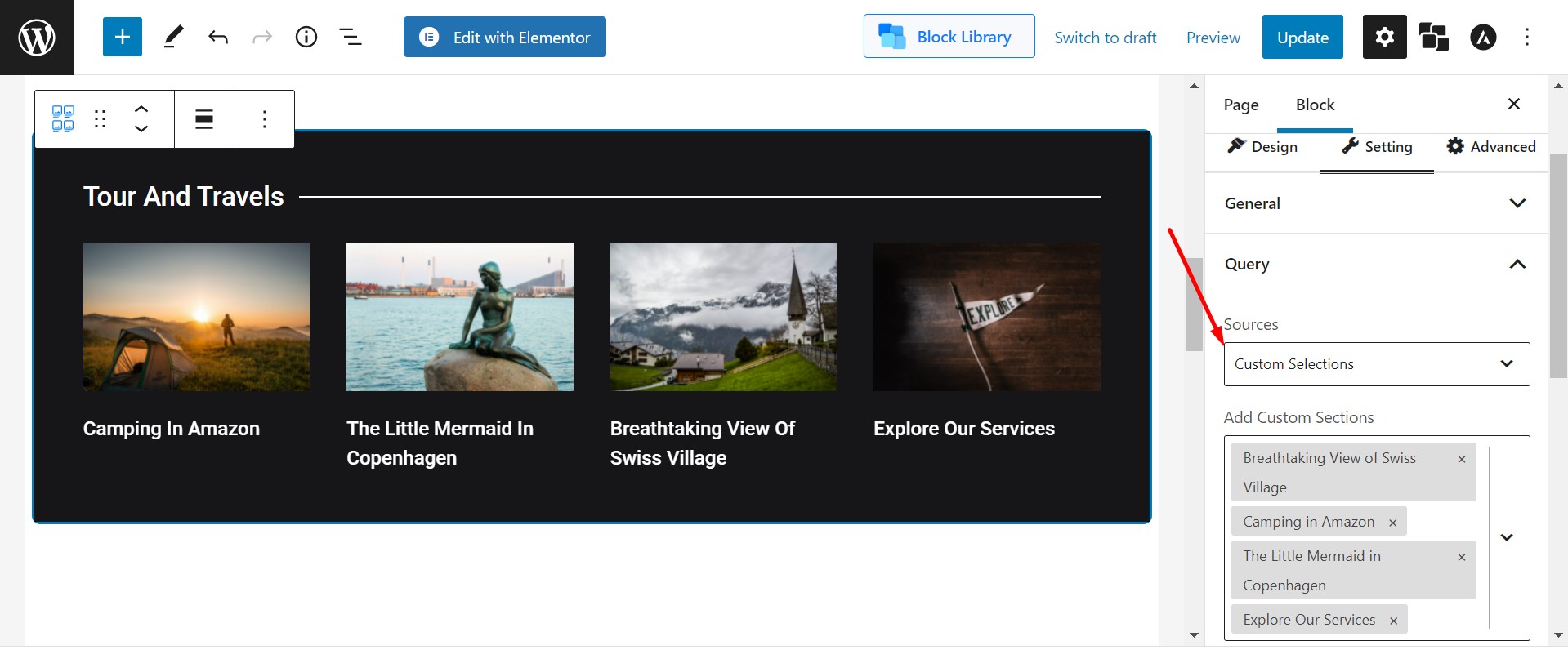
Task: Click the Switch to draft link
Action: tap(1105, 38)
